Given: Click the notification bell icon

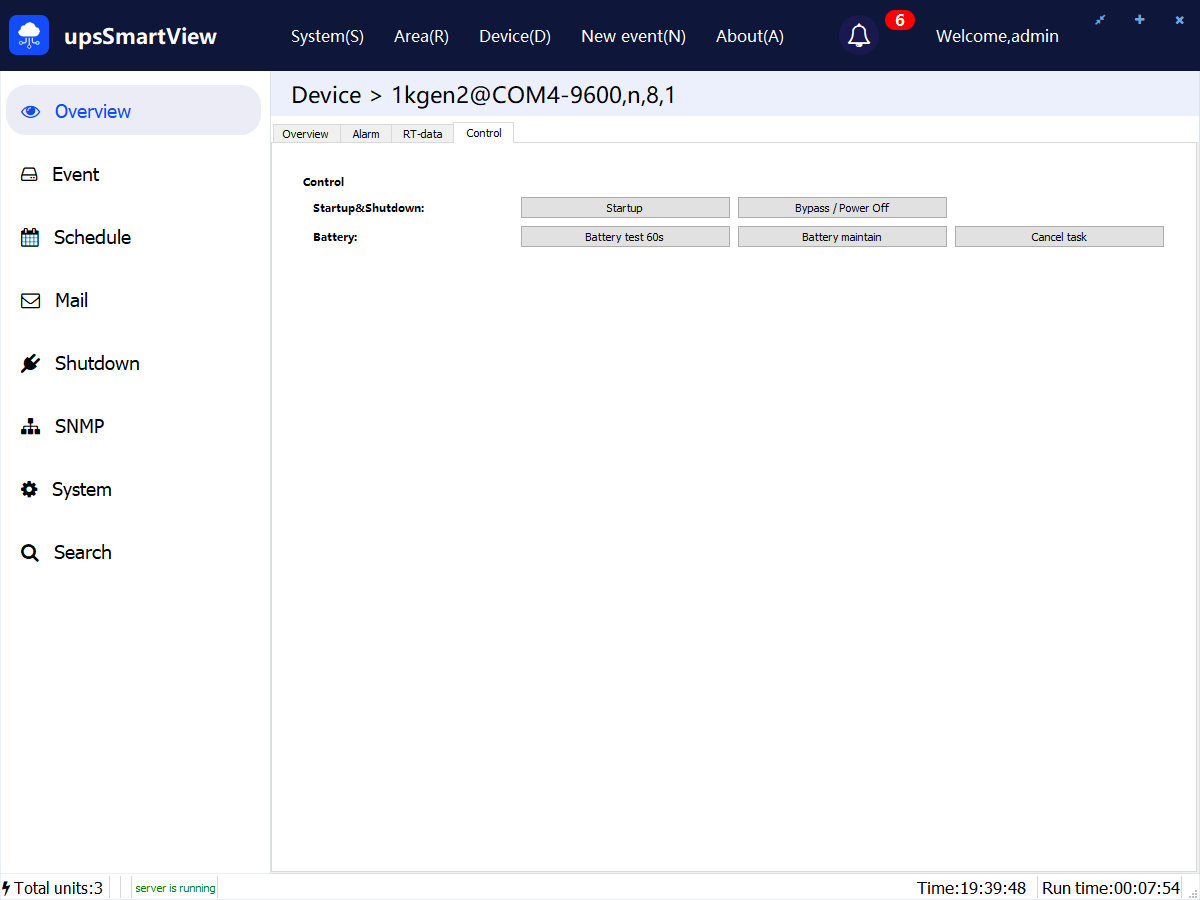Looking at the screenshot, I should tap(858, 36).
